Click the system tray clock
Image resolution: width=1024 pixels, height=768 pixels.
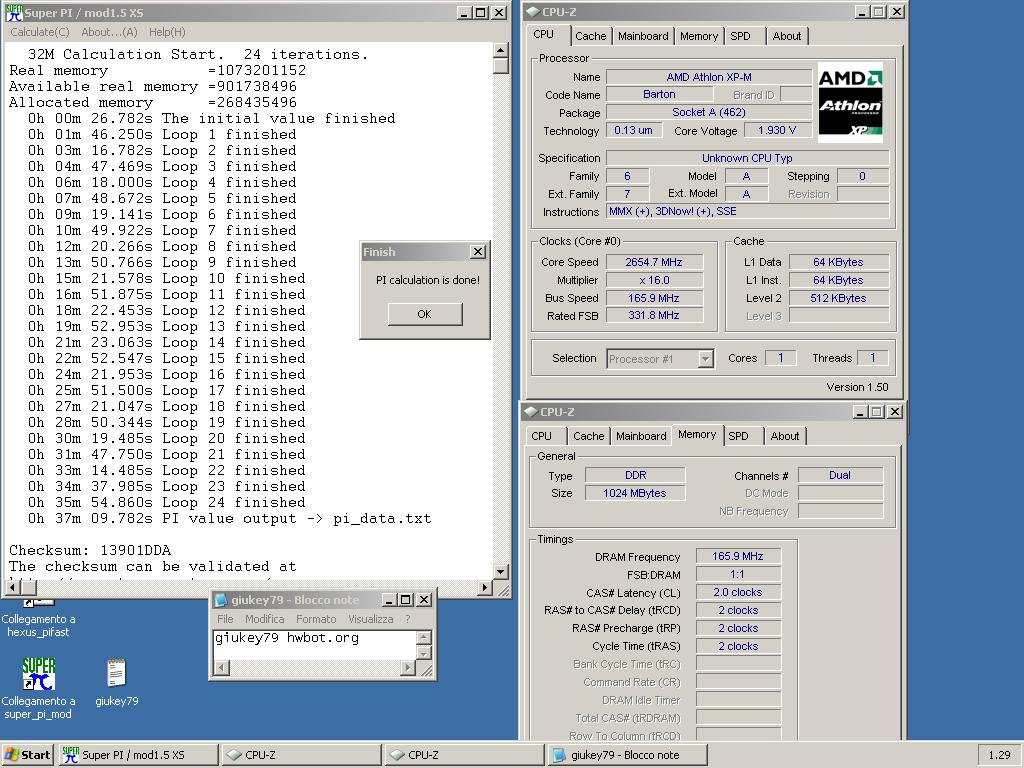(x=999, y=755)
